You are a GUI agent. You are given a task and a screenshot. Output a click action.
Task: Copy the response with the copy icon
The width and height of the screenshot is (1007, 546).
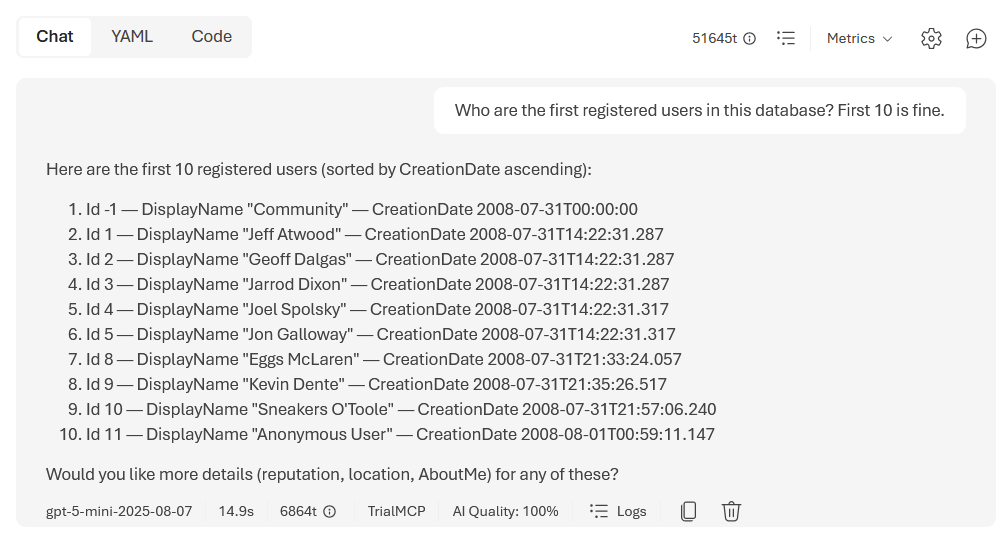[x=688, y=511]
